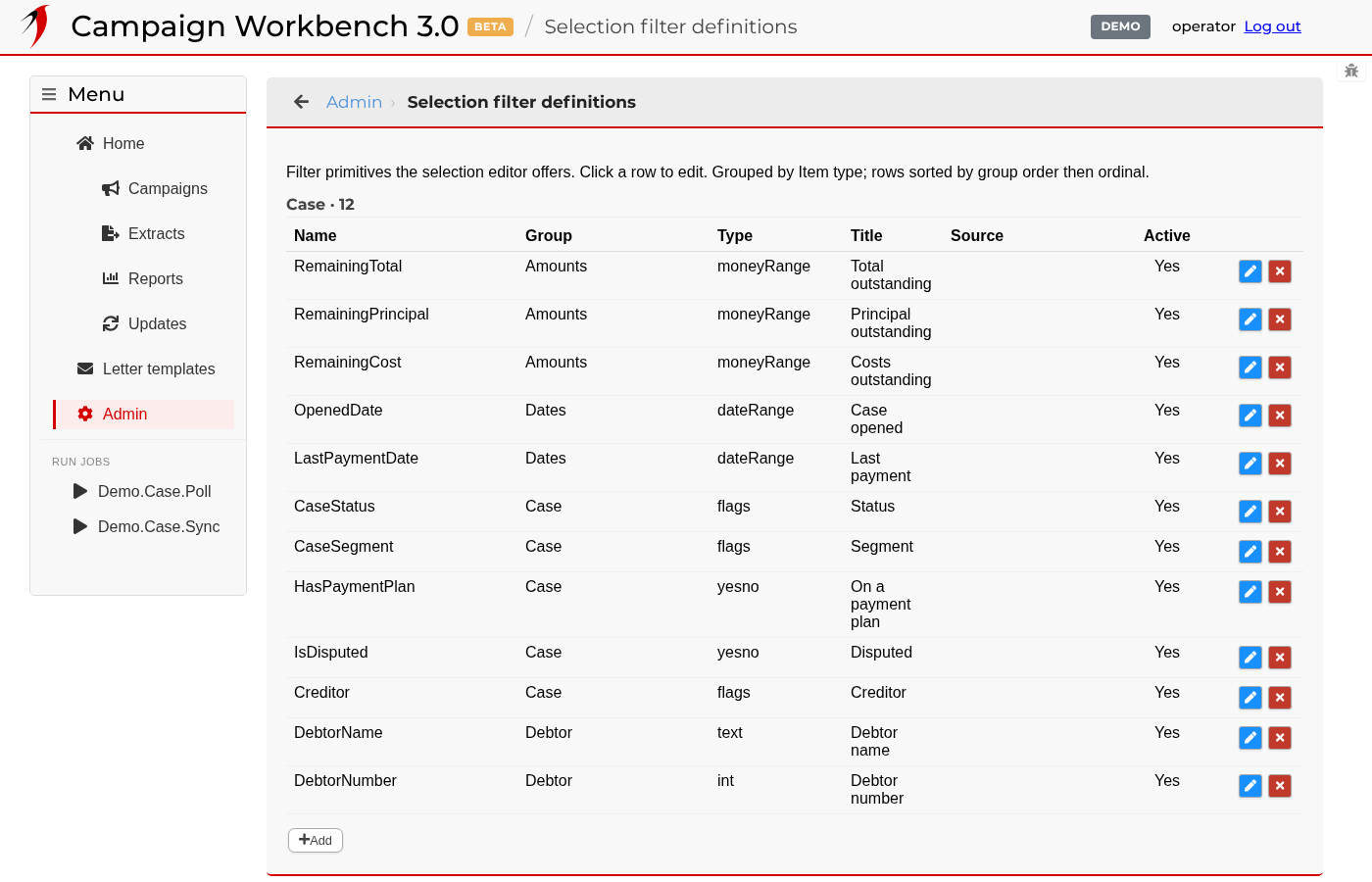Select Admin in the sidebar menu

point(144,414)
